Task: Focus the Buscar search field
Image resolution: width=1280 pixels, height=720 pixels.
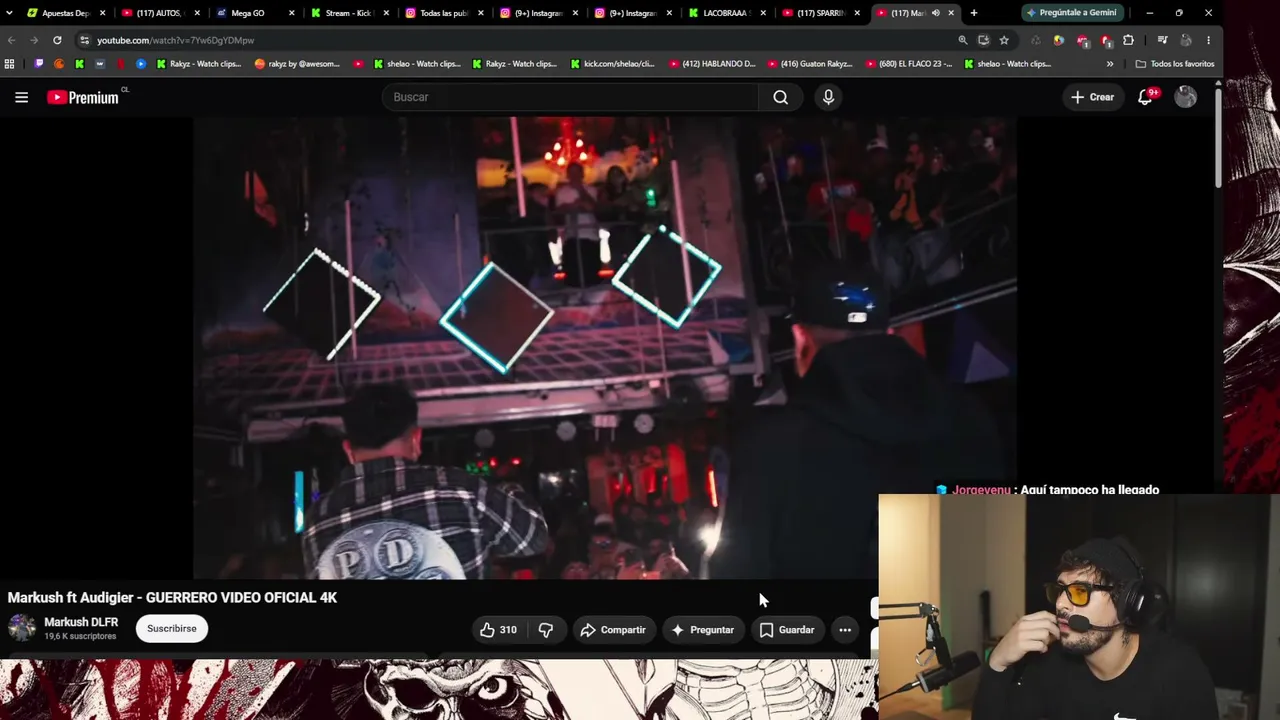Action: point(570,97)
